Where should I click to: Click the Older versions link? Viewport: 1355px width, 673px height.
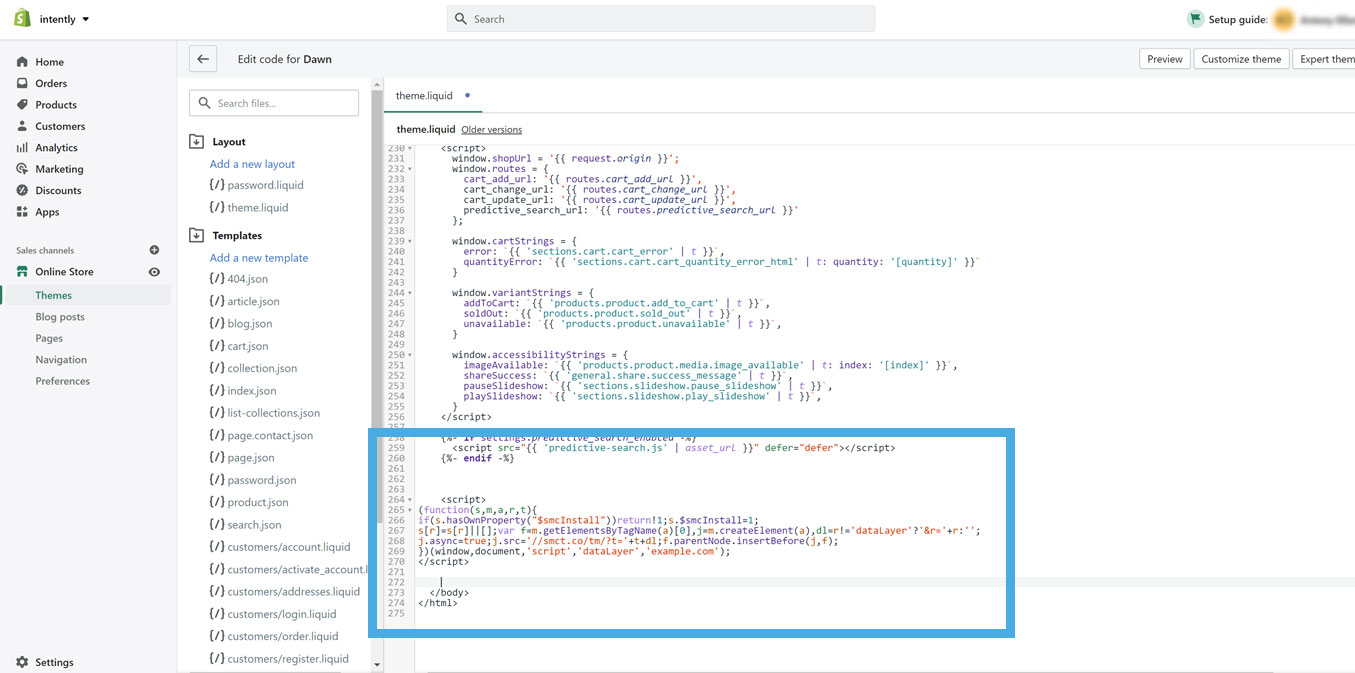click(492, 130)
